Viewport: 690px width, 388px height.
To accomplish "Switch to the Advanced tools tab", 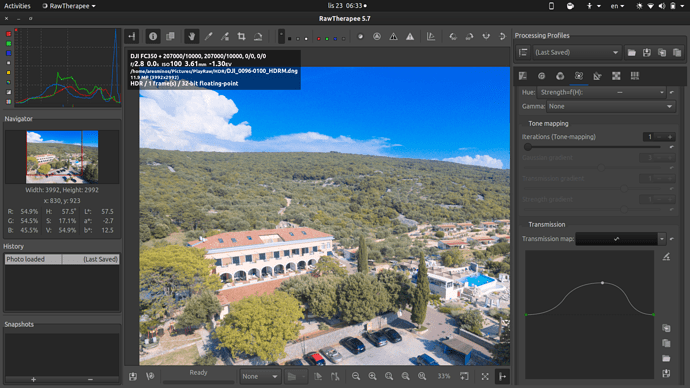I will (579, 76).
